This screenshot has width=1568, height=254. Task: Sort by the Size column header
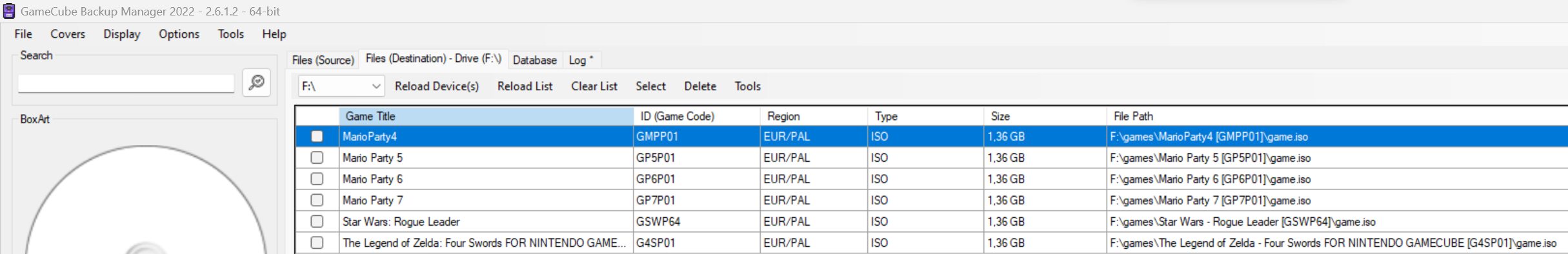point(1045,117)
